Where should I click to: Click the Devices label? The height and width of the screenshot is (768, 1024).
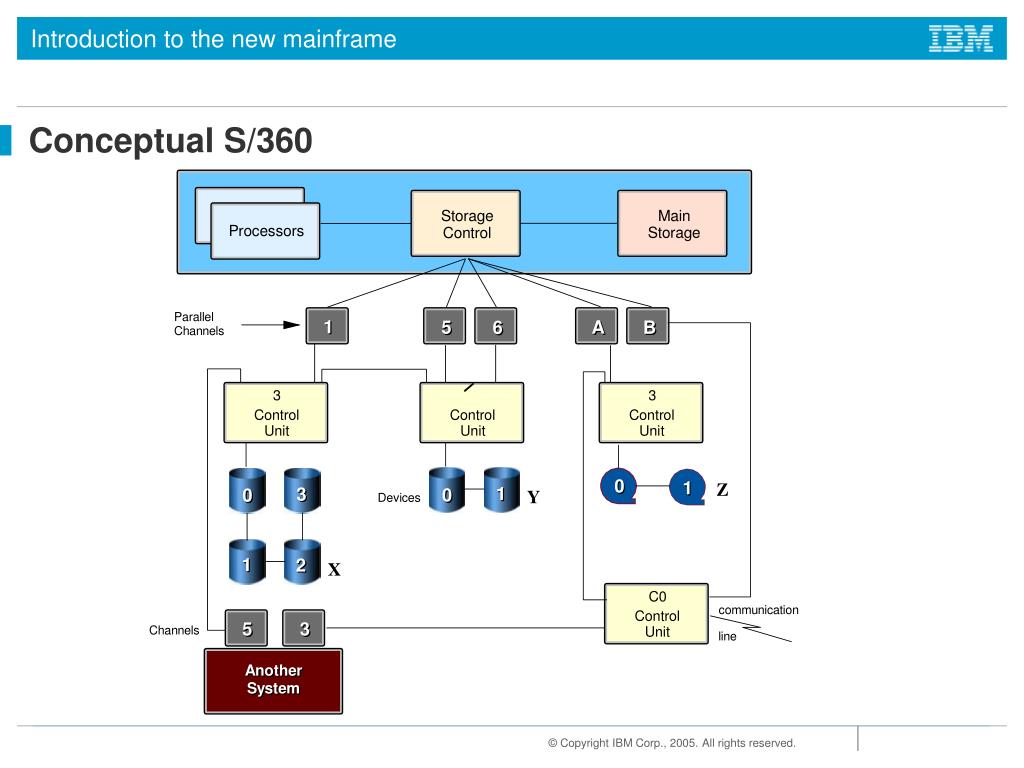tap(398, 498)
